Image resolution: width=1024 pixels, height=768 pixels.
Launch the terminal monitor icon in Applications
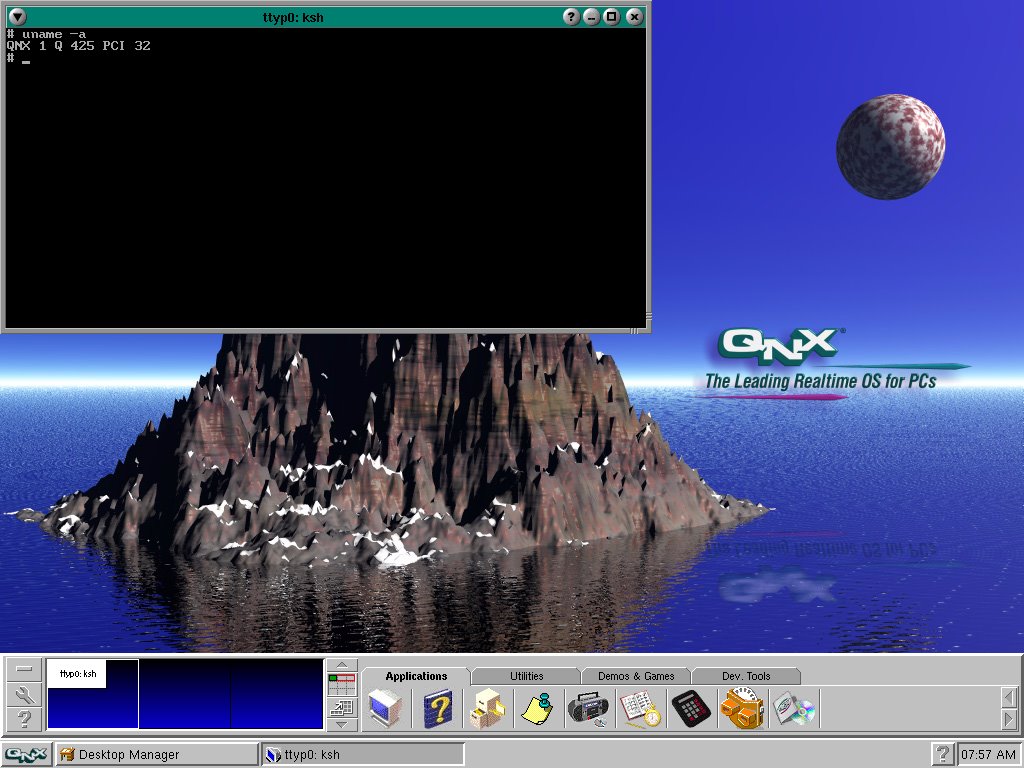385,709
